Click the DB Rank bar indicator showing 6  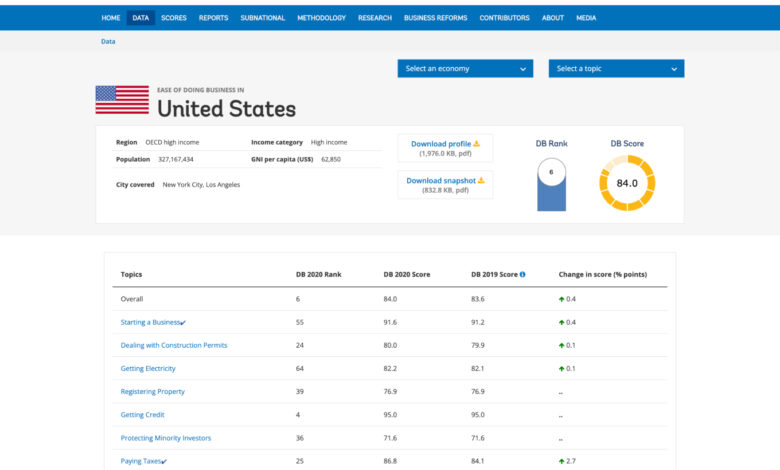point(551,185)
